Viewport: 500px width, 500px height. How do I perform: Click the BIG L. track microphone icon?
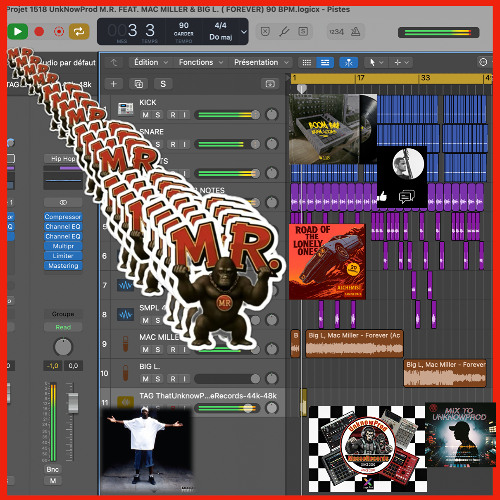[x=125, y=373]
